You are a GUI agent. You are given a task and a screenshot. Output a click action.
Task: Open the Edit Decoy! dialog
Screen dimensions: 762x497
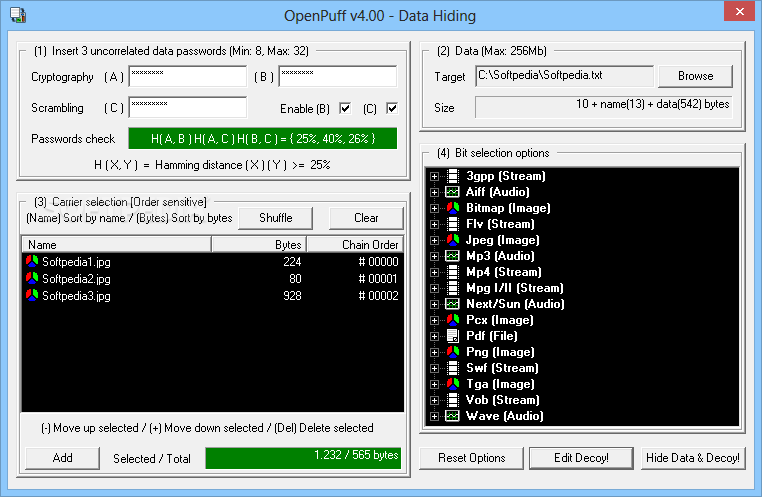[581, 458]
